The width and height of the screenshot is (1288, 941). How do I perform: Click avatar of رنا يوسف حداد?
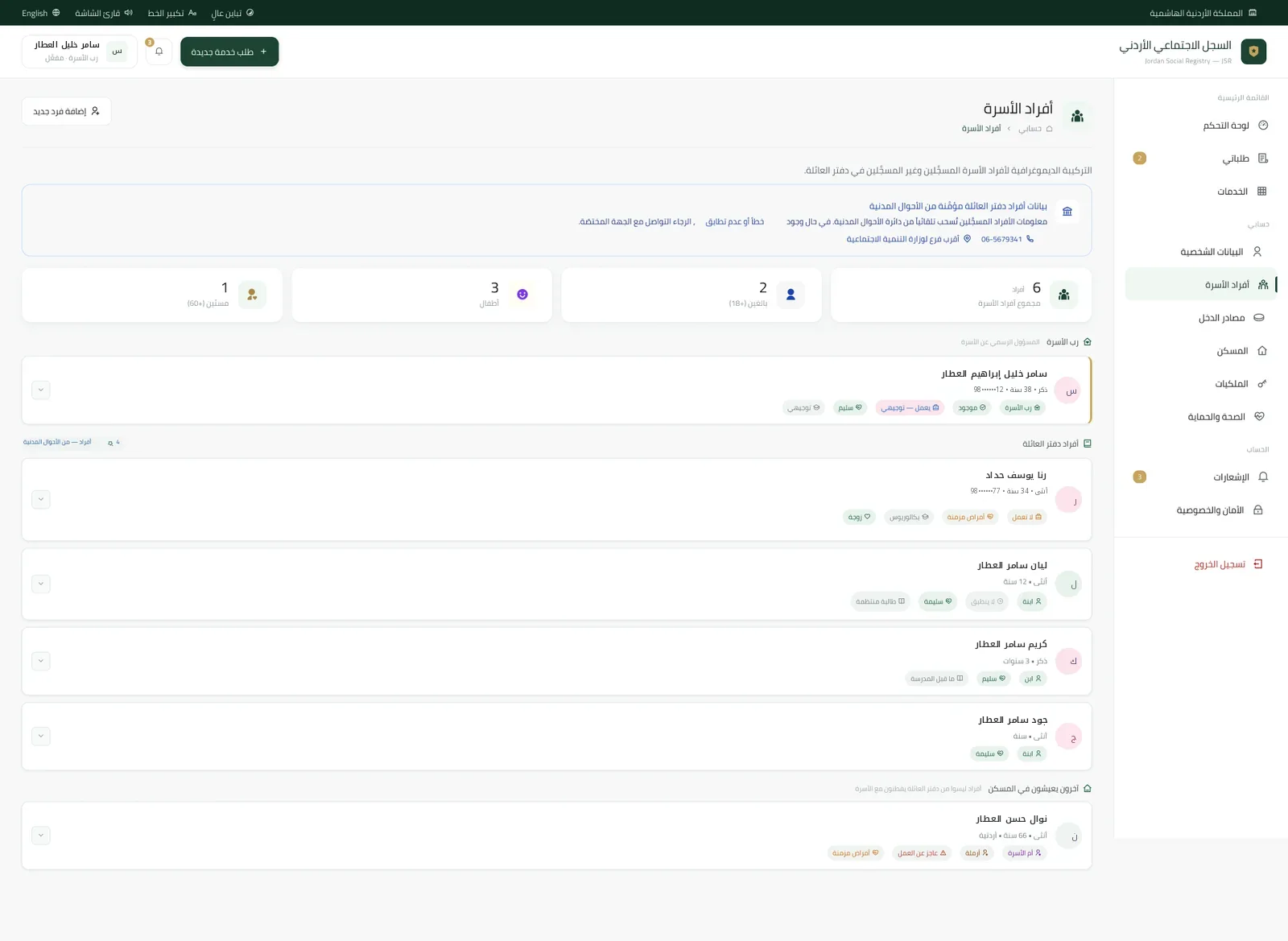pyautogui.click(x=1068, y=500)
